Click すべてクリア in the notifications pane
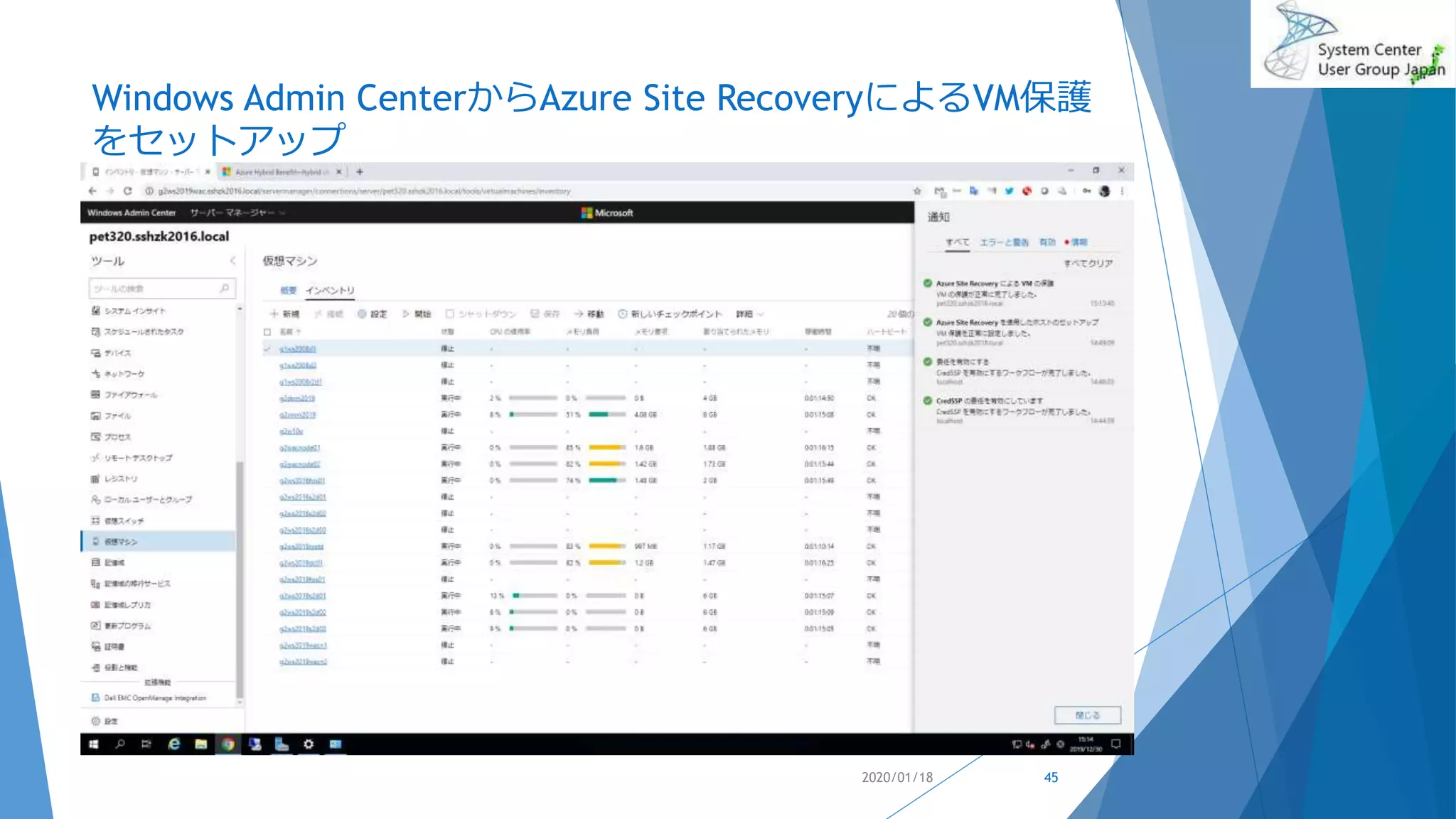This screenshot has height=819, width=1456. tap(1088, 263)
